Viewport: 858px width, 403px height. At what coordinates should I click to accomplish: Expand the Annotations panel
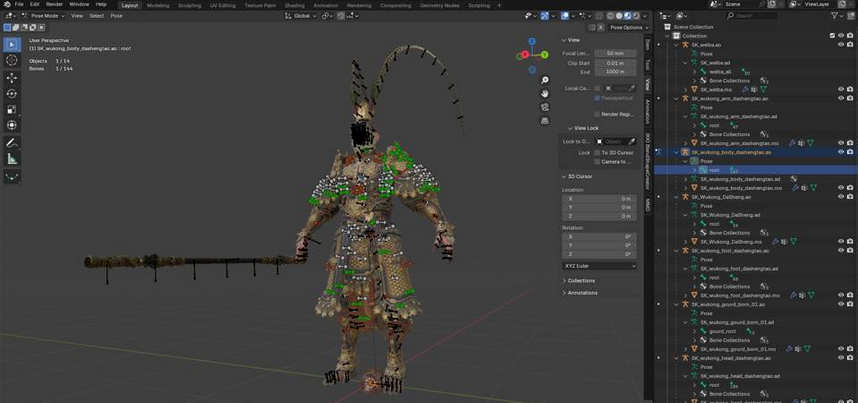pyautogui.click(x=582, y=293)
